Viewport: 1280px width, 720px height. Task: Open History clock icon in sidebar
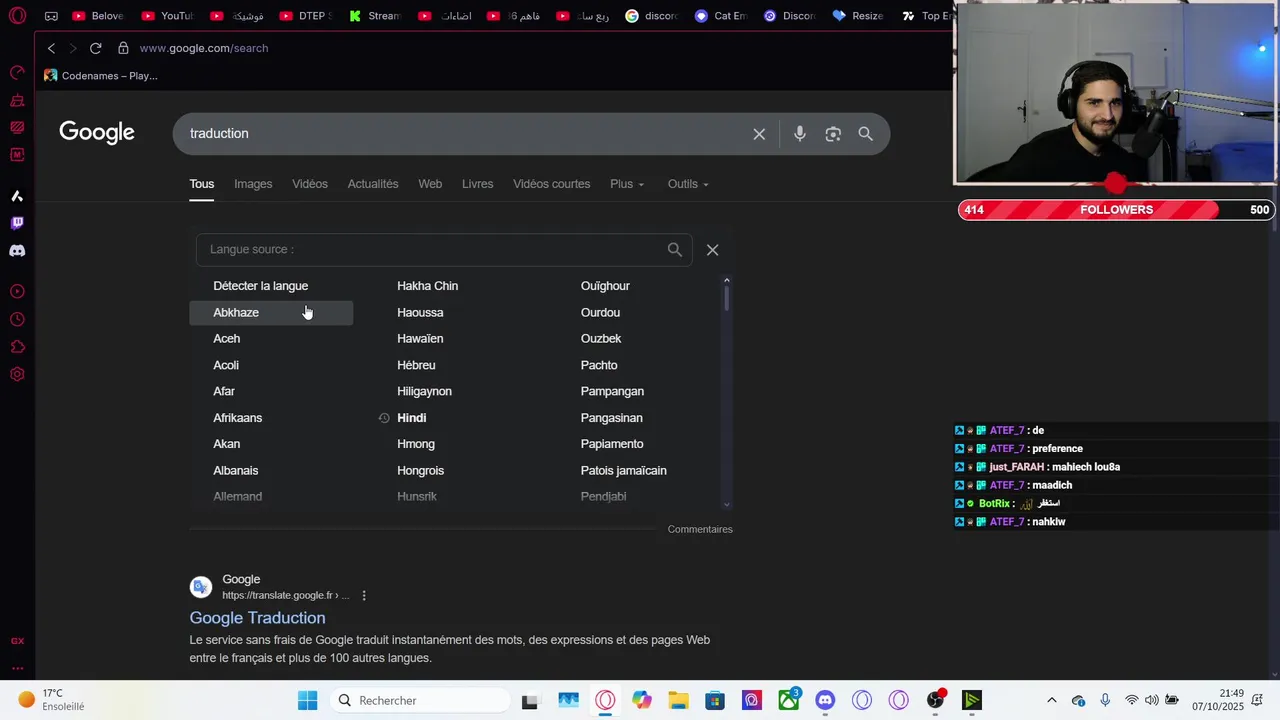(x=17, y=320)
